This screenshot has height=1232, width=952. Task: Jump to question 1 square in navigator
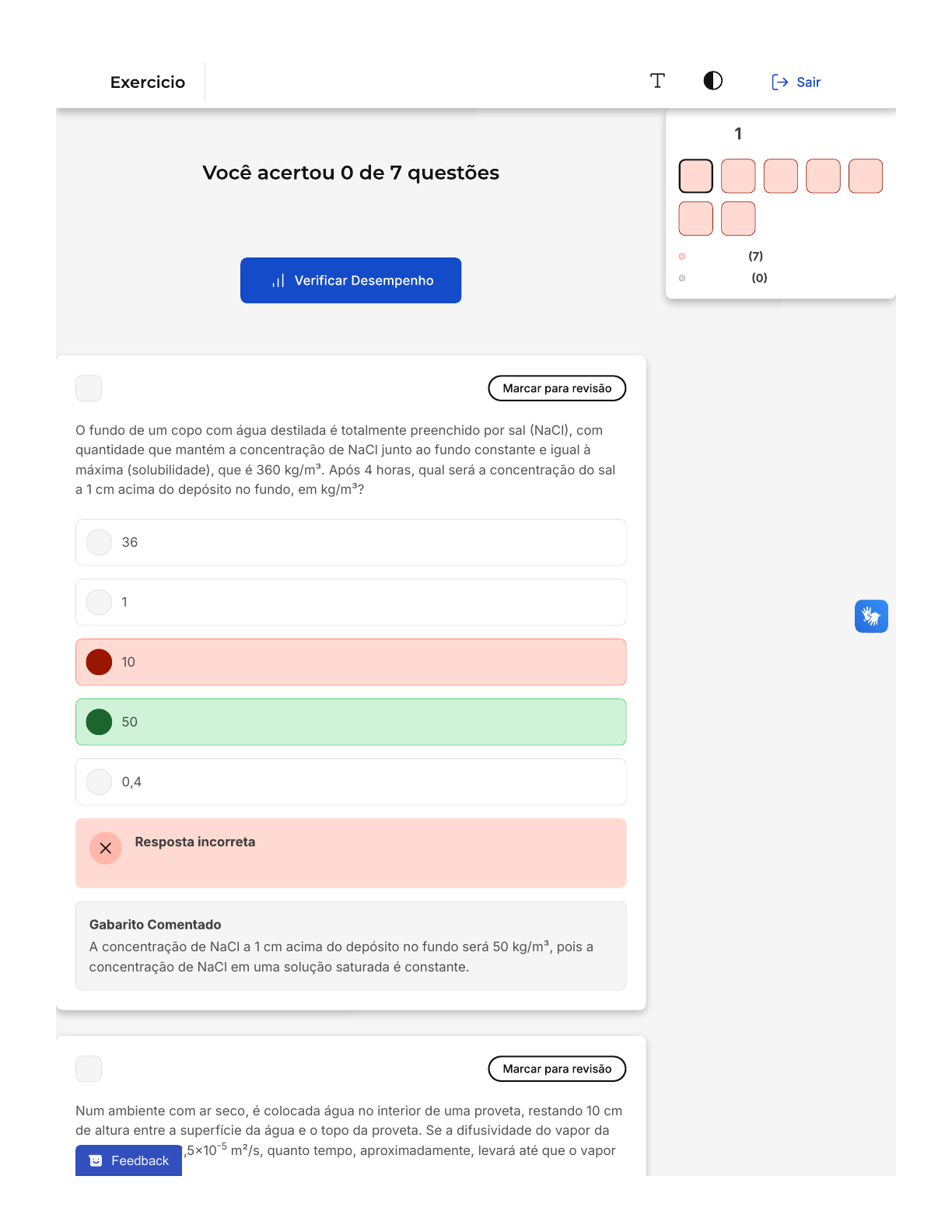pos(696,176)
